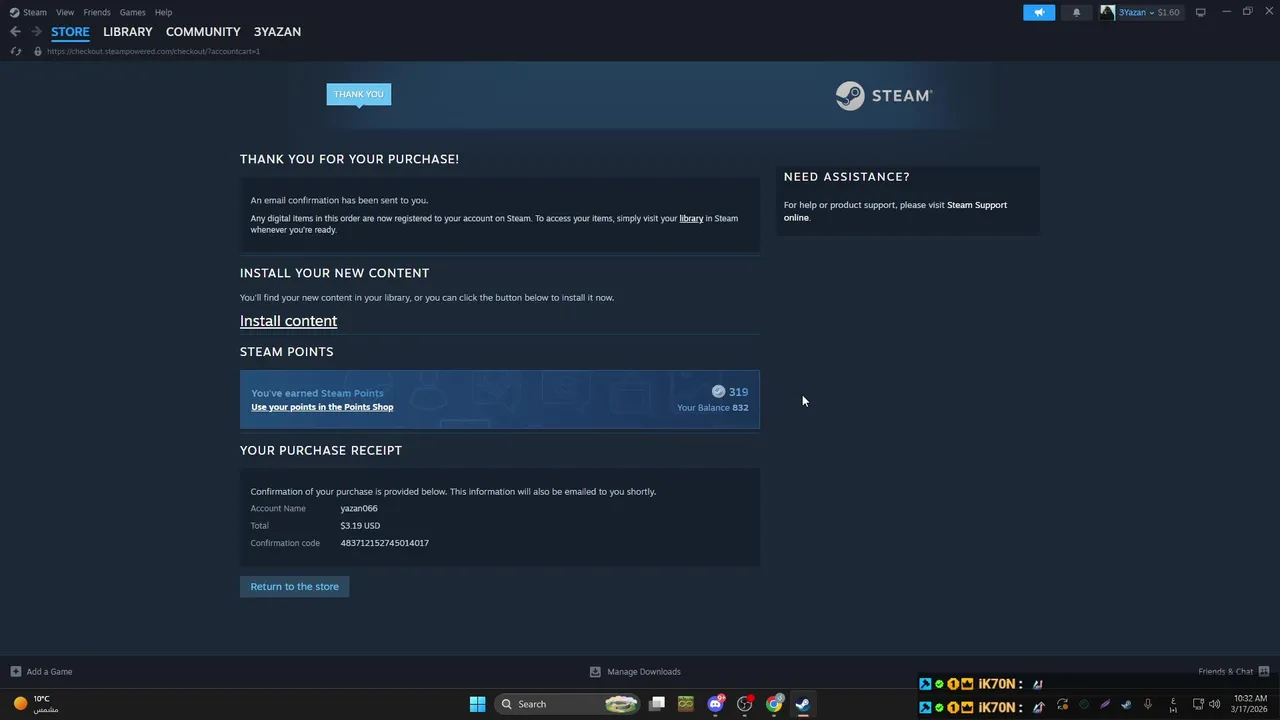The height and width of the screenshot is (720, 1280).
Task: Click the Steam logo in the banner
Action: tap(884, 96)
